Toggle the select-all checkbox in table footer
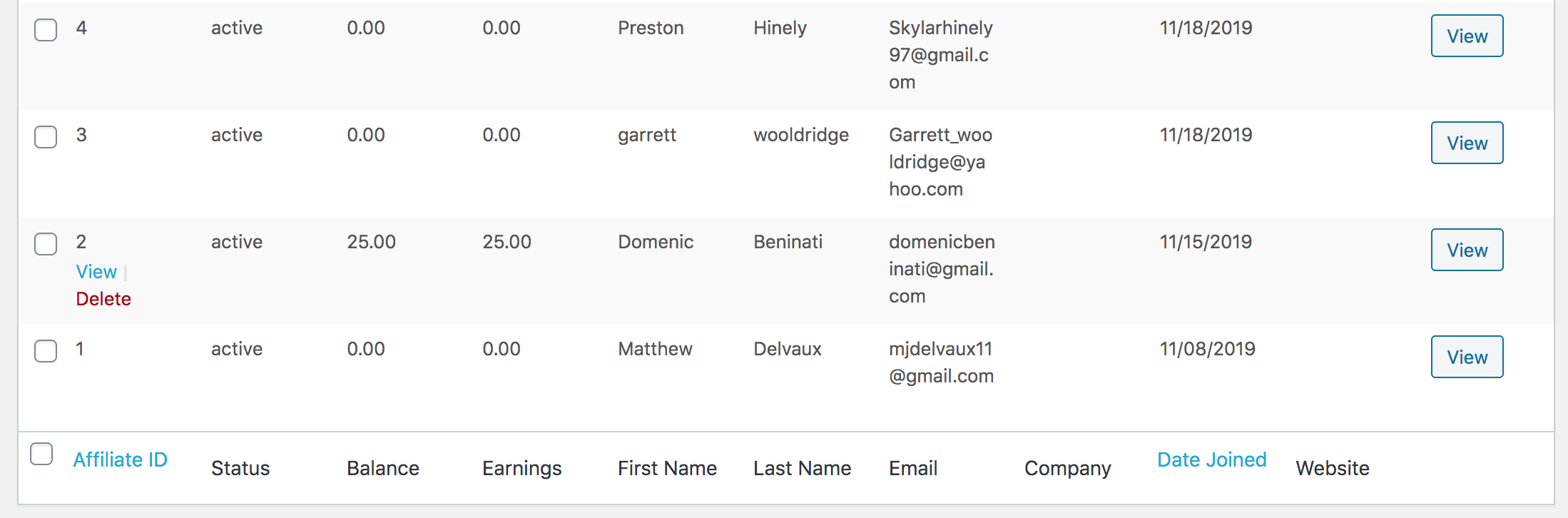 41,454
